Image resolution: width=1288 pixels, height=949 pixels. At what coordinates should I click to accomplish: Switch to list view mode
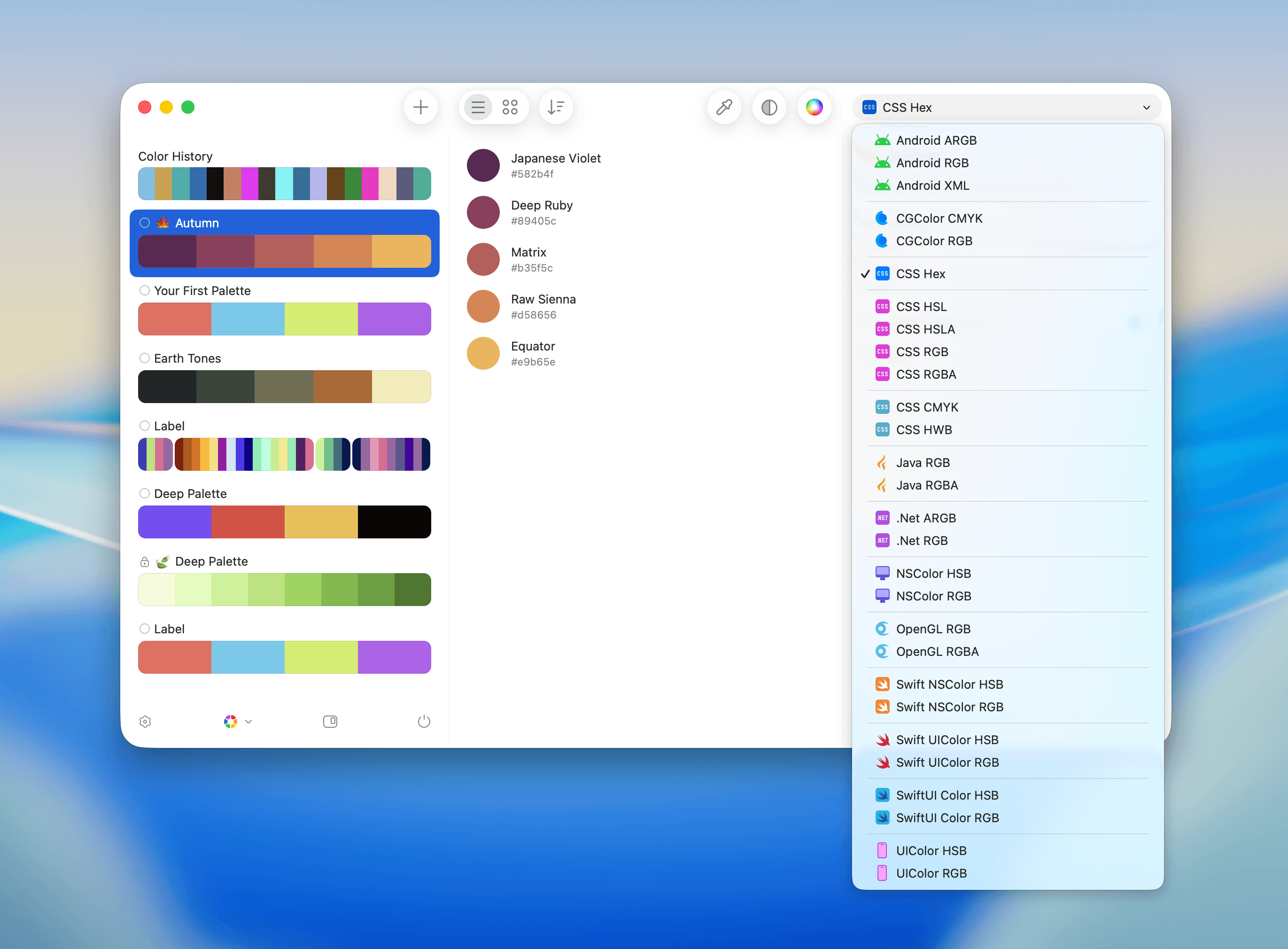click(478, 108)
